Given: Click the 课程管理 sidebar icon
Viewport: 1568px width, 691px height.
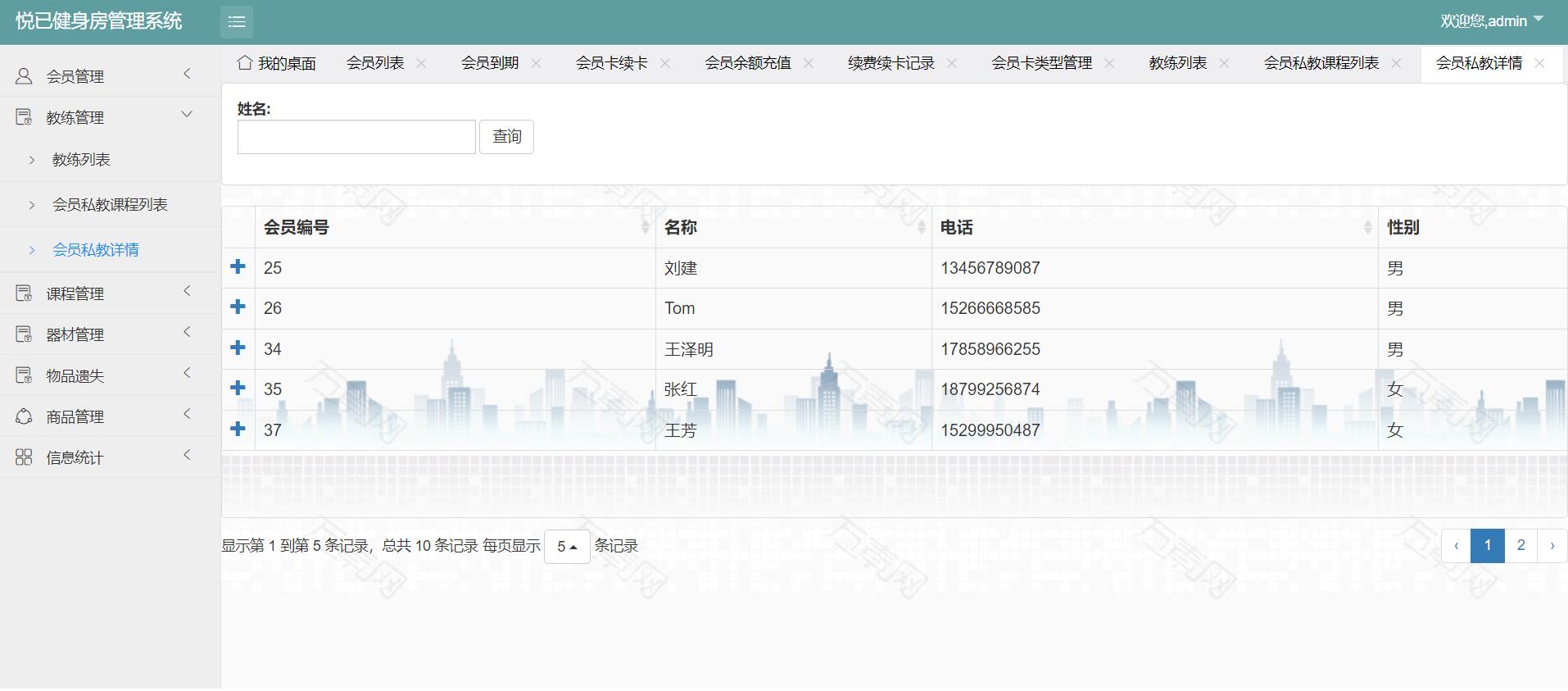Looking at the screenshot, I should coord(24,293).
